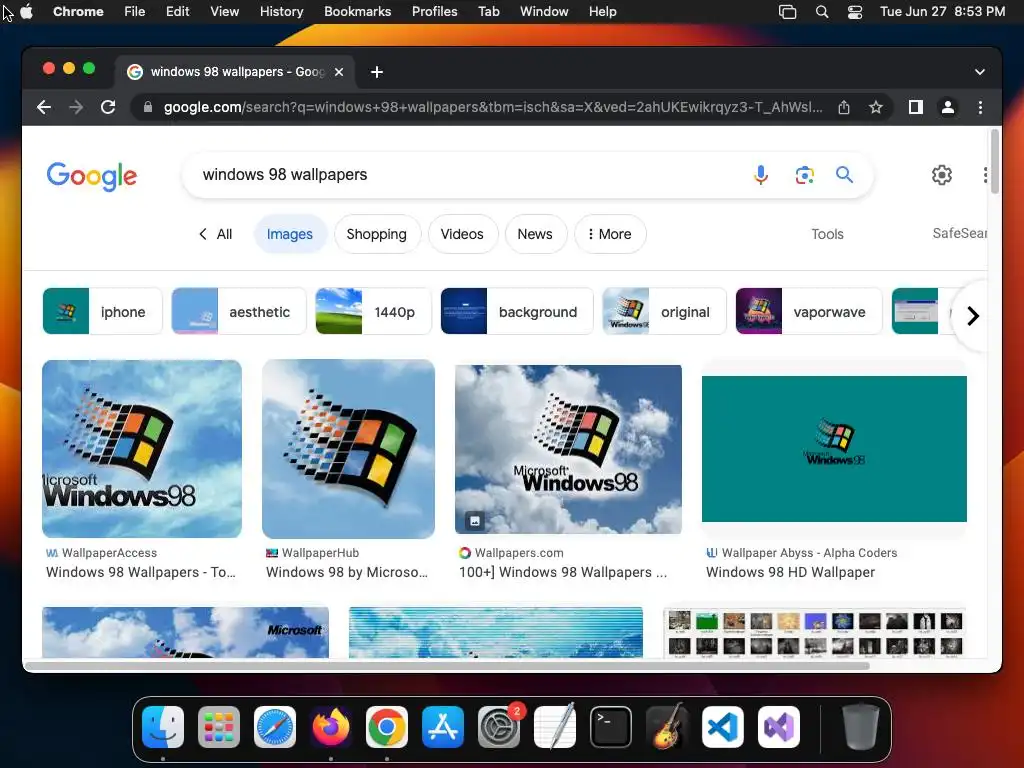Image resolution: width=1024 pixels, height=768 pixels.
Task: Open the Profiles menu
Action: [434, 12]
